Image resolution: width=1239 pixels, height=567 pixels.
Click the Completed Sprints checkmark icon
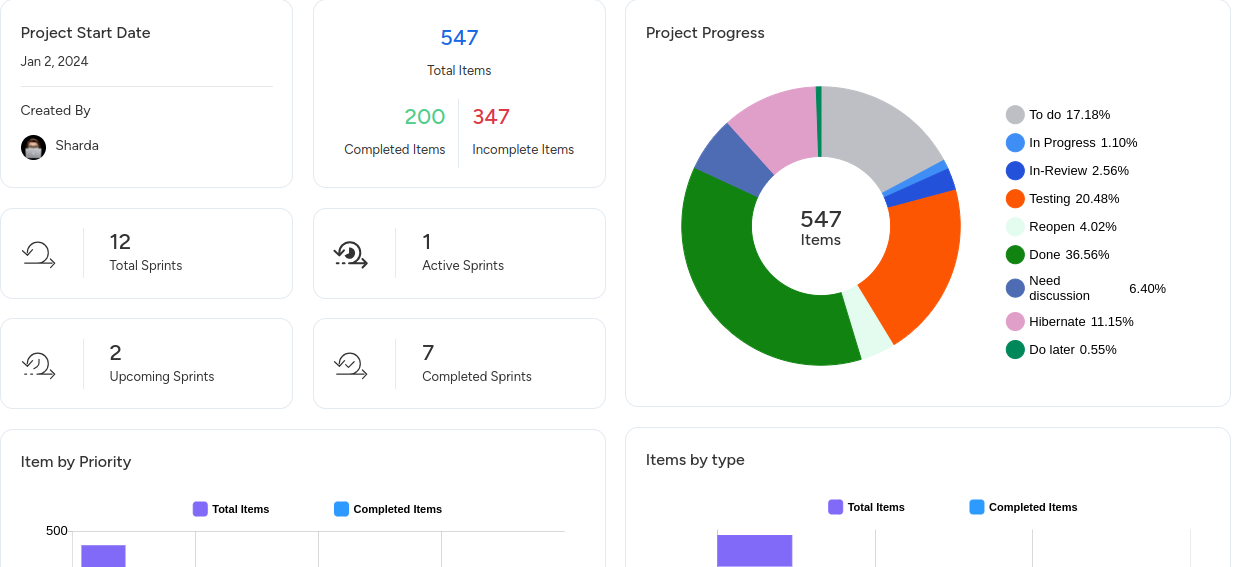click(x=351, y=365)
